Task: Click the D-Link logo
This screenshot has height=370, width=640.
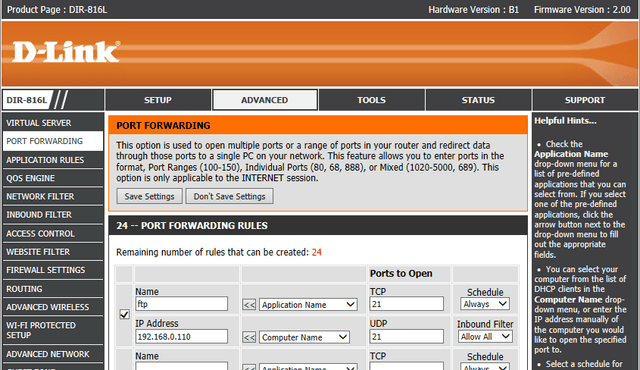Action: (66, 52)
